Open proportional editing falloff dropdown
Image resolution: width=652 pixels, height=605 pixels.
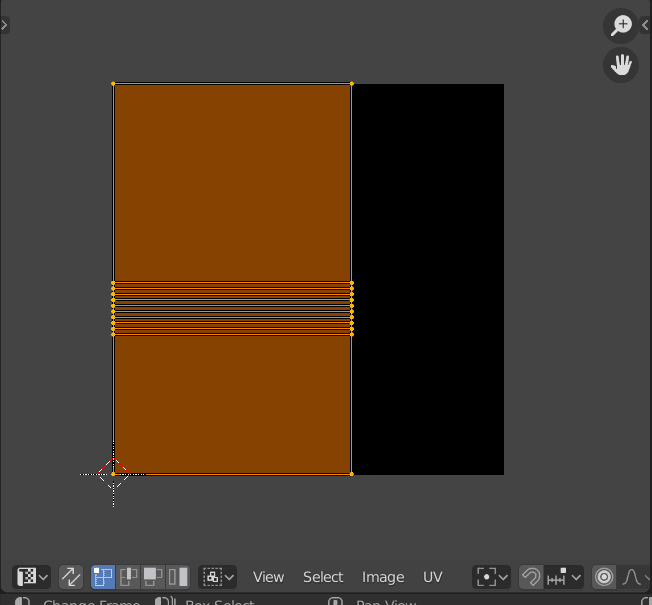(x=635, y=577)
